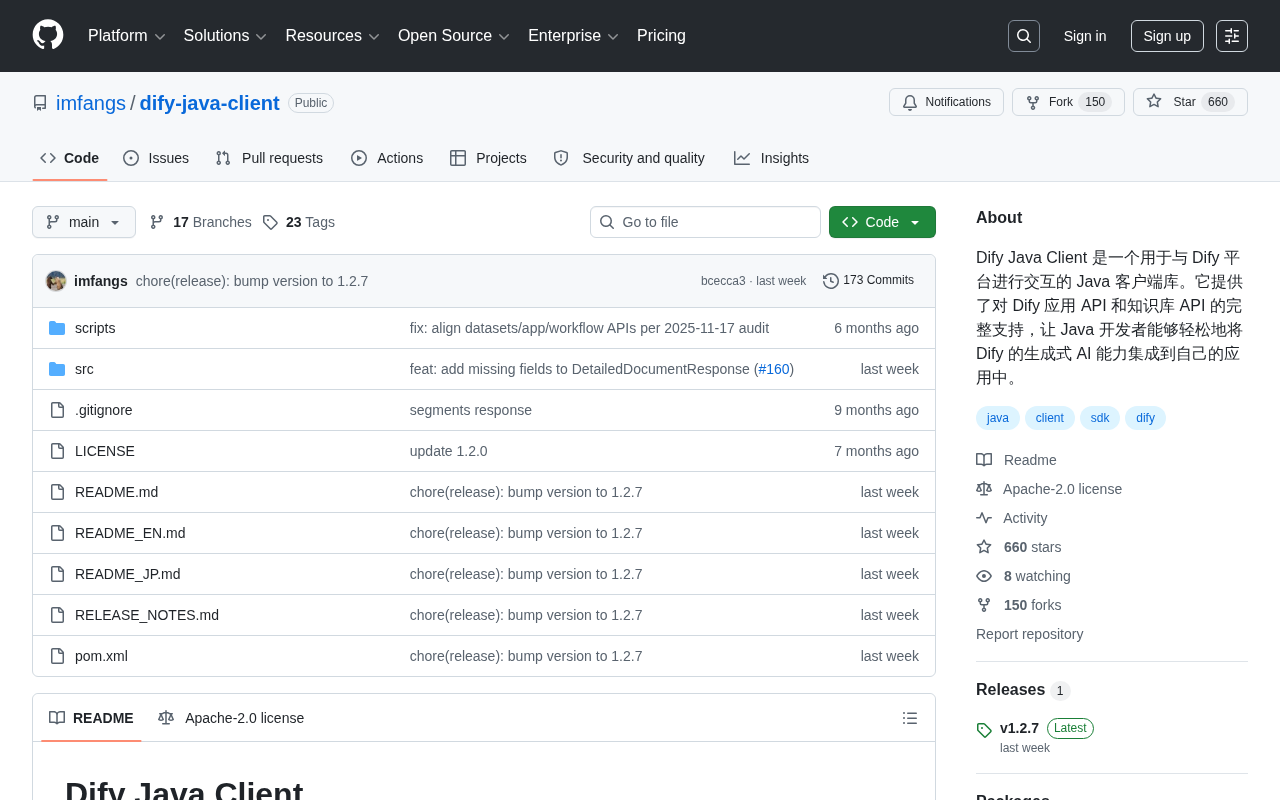Click the src folder icon
Viewport: 1280px width, 800px height.
click(57, 369)
